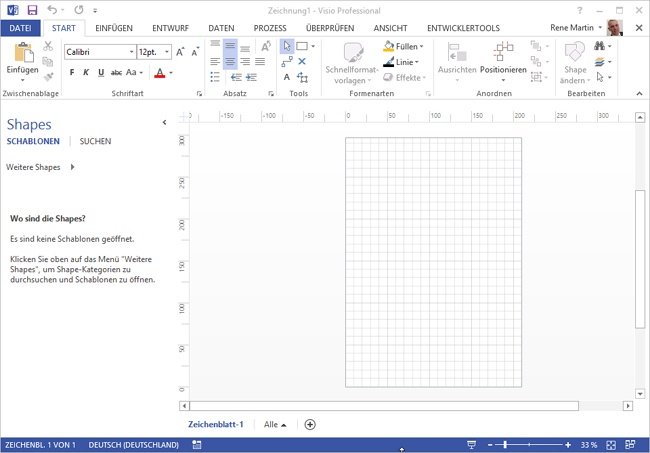
Task: Click the increase font size icon
Action: click(x=180, y=51)
